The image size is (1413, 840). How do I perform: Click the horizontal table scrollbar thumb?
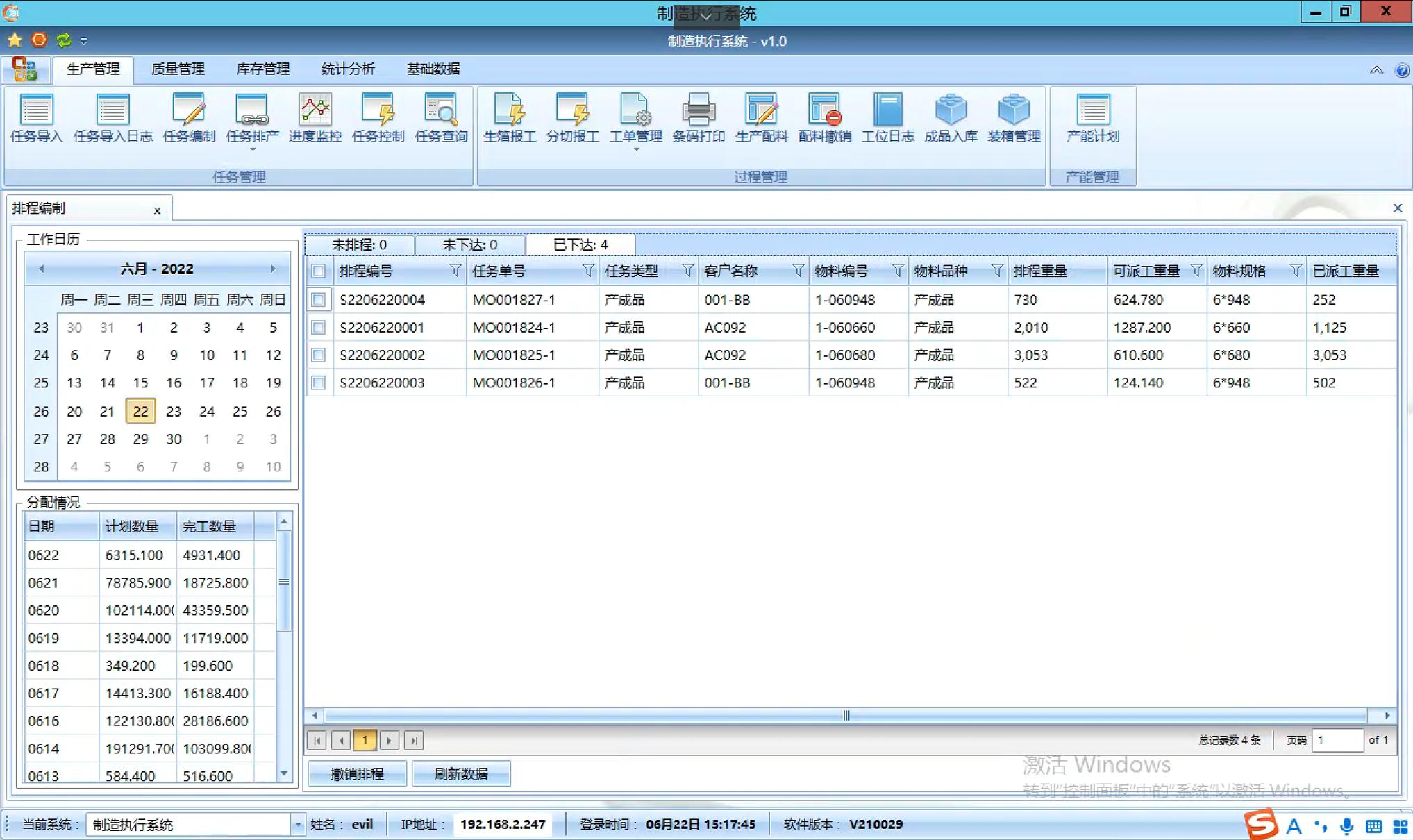tap(846, 715)
